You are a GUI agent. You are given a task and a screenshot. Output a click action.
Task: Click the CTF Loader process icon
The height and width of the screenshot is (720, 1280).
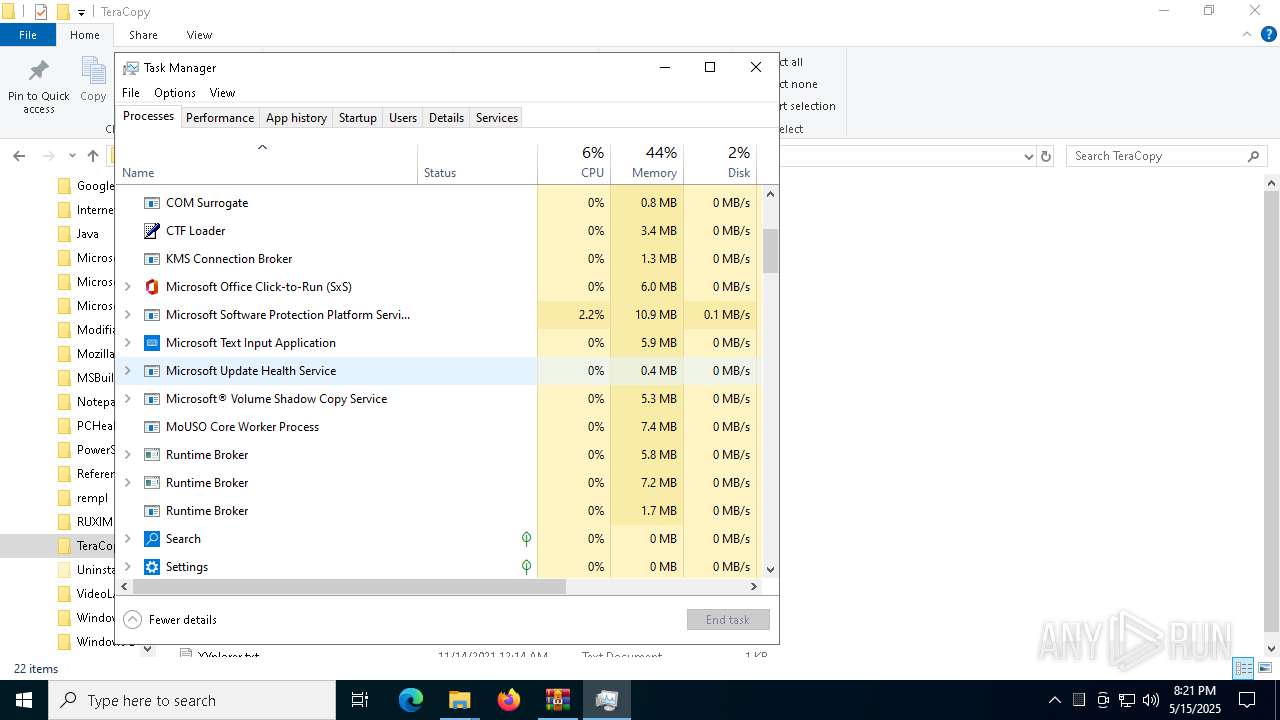[x=152, y=231]
